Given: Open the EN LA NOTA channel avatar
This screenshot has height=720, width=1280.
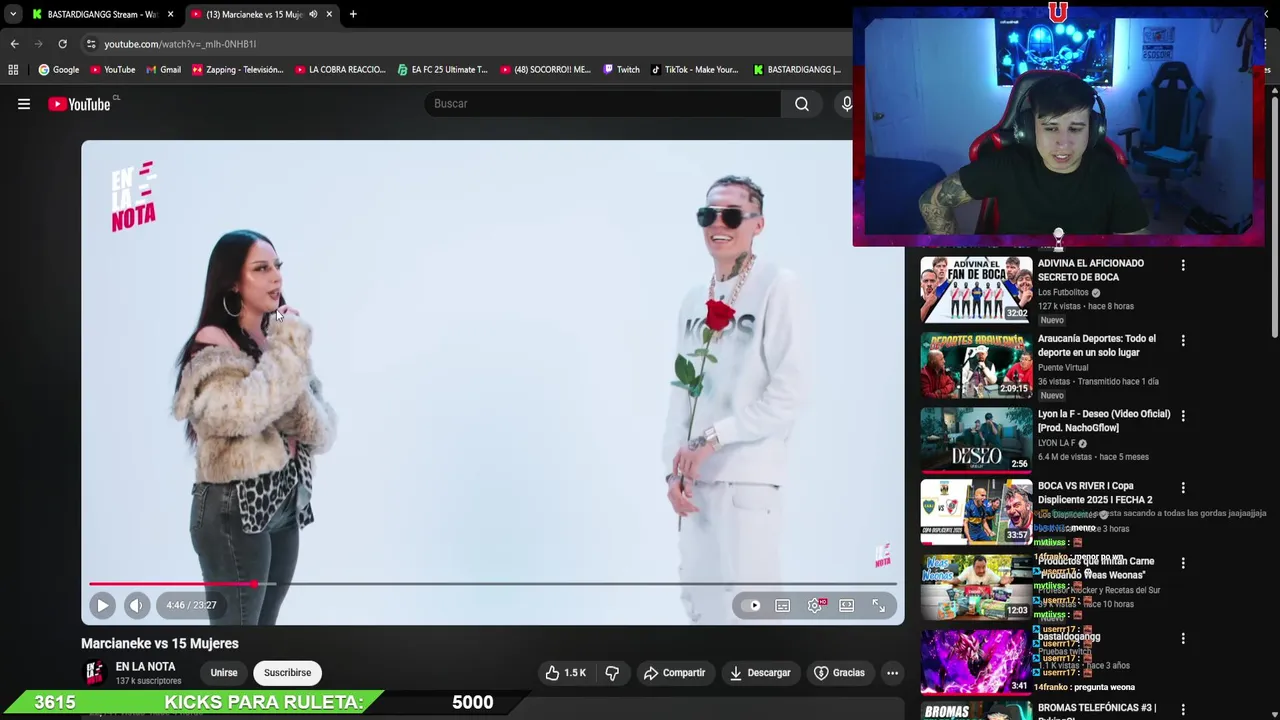Looking at the screenshot, I should [94, 673].
